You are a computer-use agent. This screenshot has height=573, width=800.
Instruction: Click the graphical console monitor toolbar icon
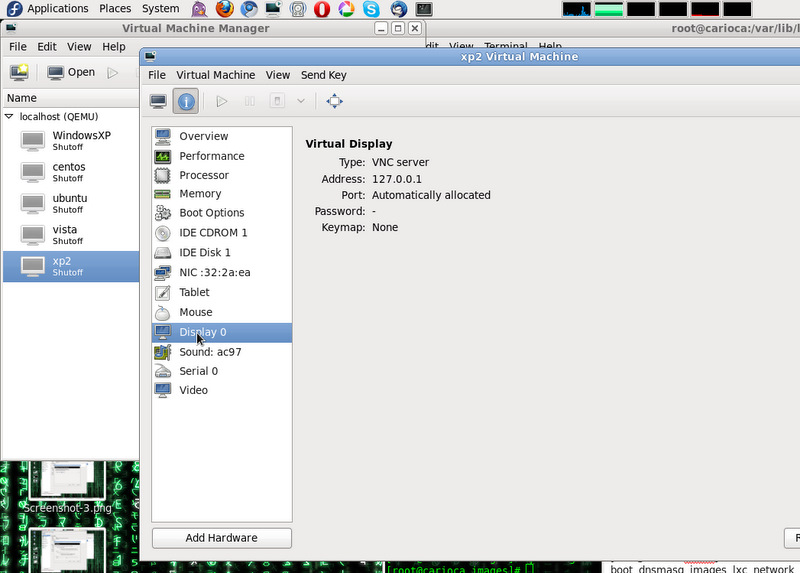(158, 101)
